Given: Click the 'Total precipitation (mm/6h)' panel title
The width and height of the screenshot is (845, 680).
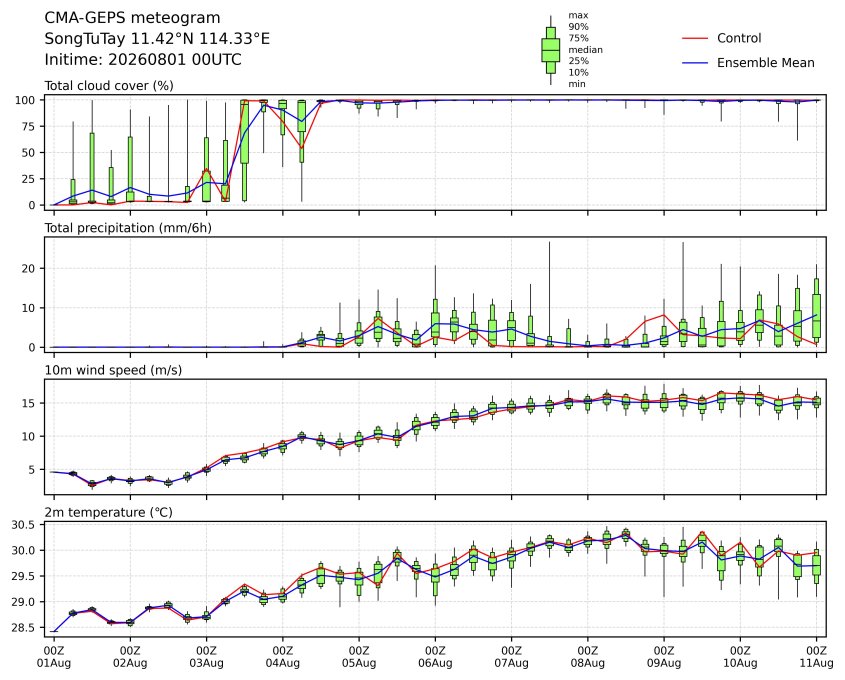Looking at the screenshot, I should (128, 228).
